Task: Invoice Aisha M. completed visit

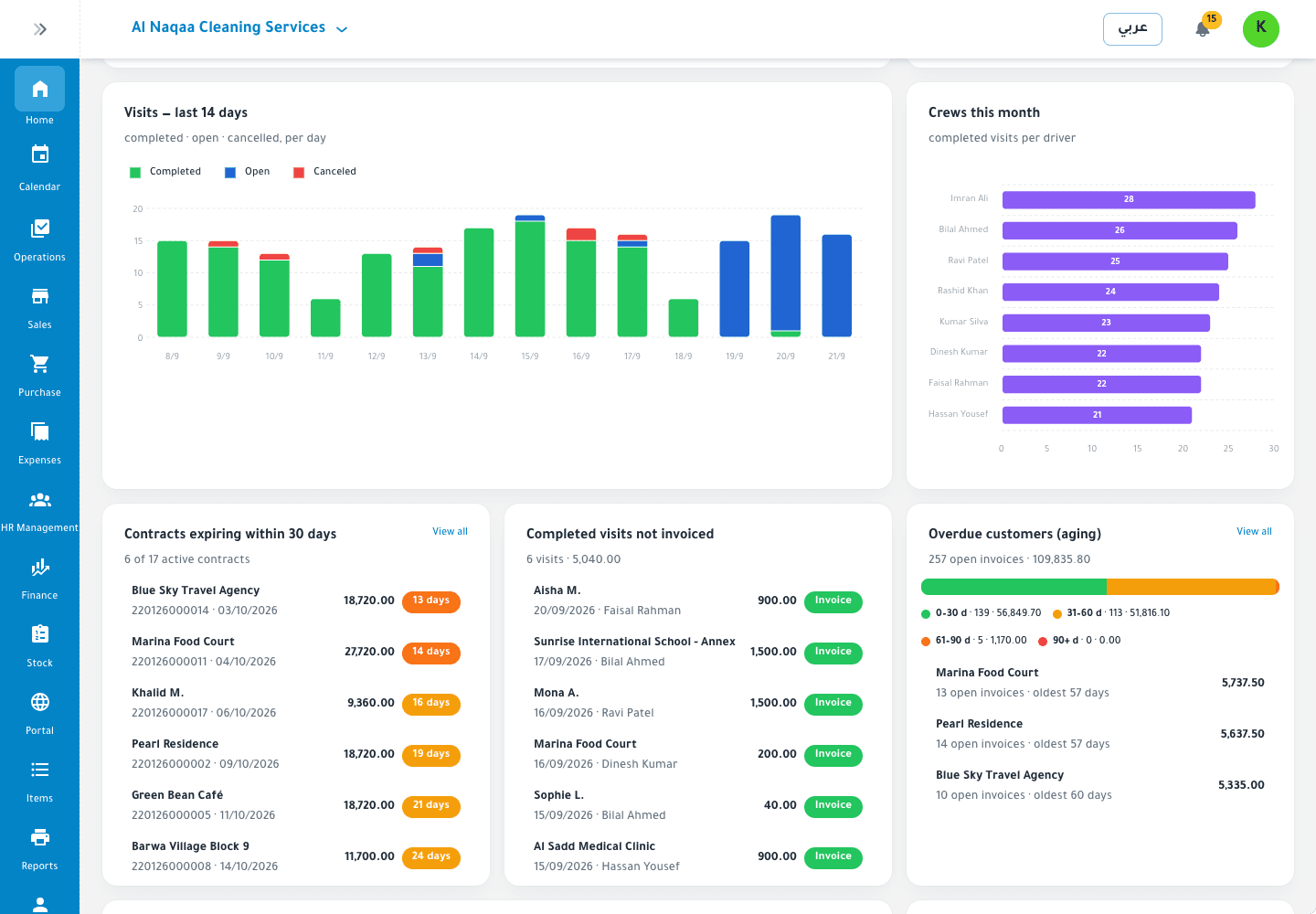Action: pyautogui.click(x=833, y=601)
